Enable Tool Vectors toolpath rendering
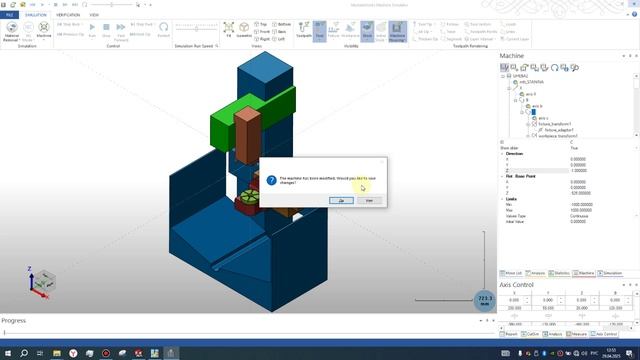 point(478,24)
